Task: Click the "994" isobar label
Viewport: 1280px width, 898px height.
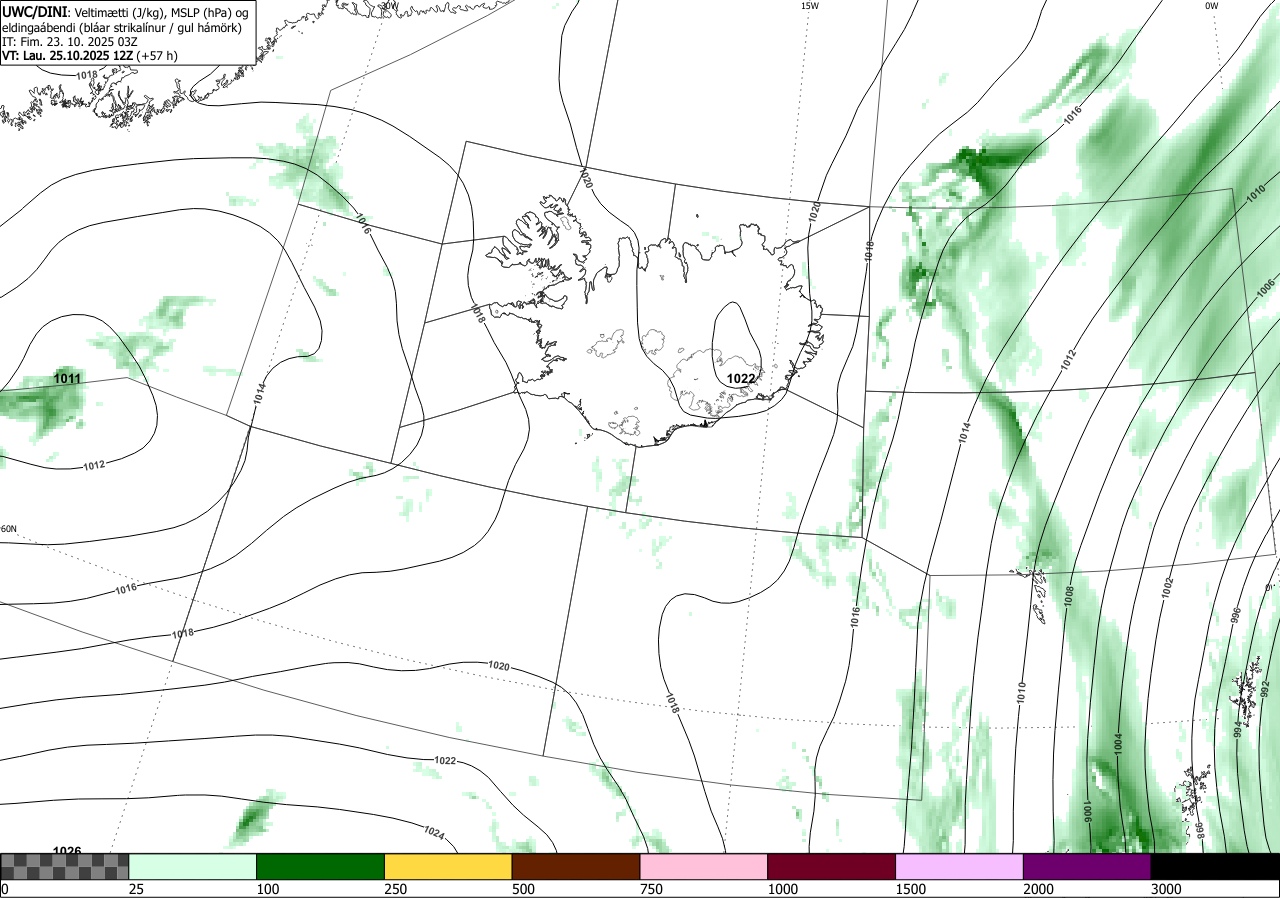Action: click(1238, 728)
